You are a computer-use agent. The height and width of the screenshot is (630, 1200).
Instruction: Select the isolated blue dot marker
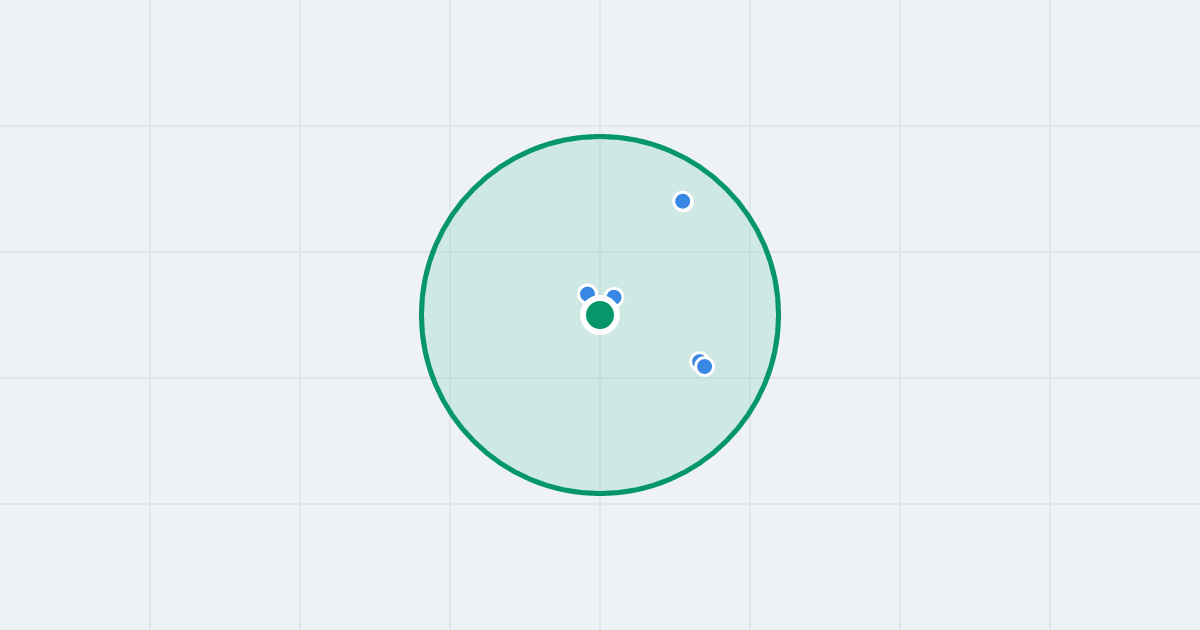click(683, 201)
